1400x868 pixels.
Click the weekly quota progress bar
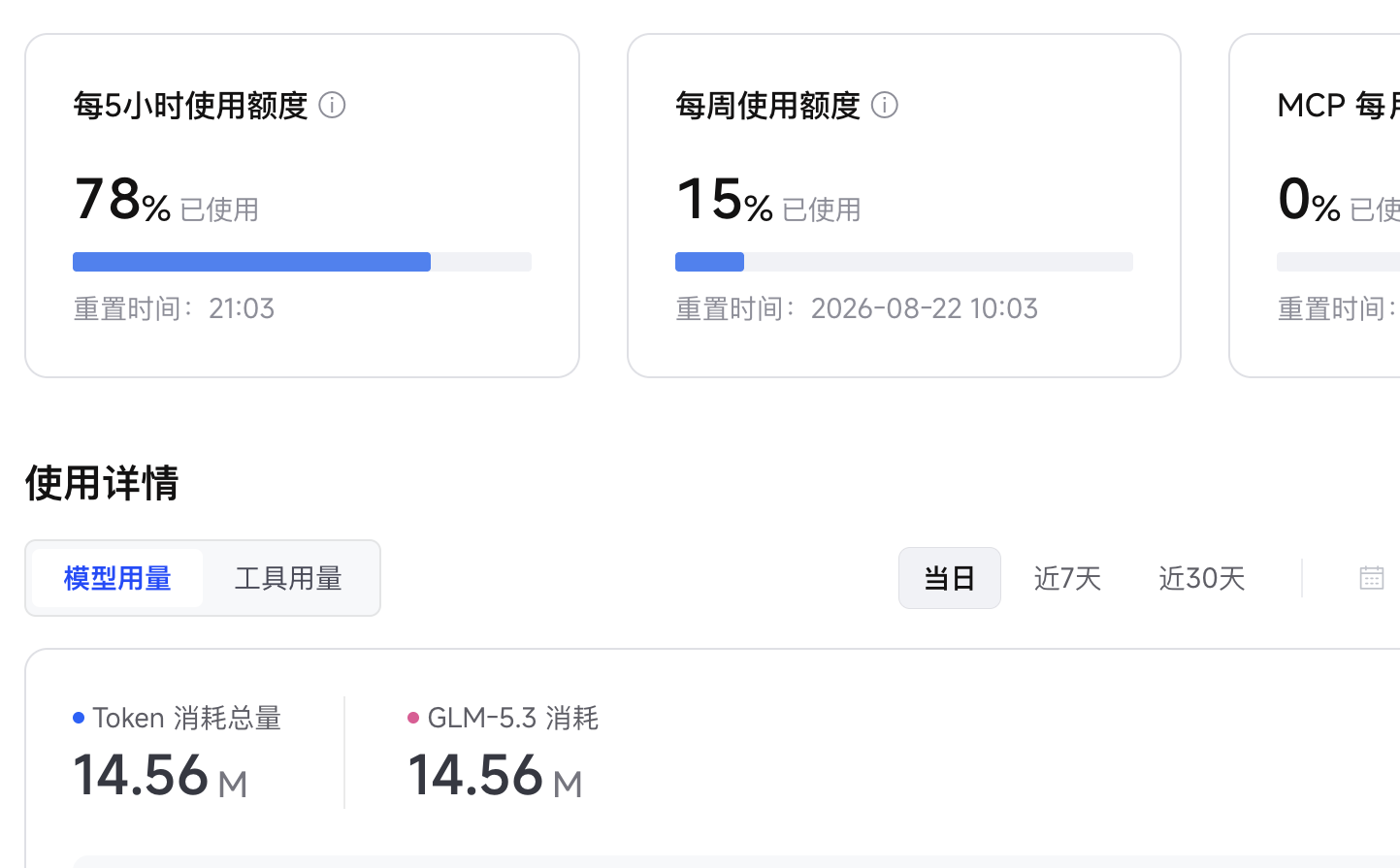click(x=904, y=262)
